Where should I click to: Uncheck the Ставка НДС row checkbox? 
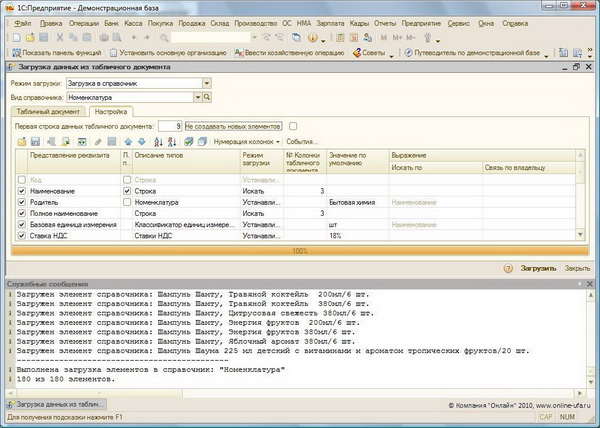click(22, 236)
